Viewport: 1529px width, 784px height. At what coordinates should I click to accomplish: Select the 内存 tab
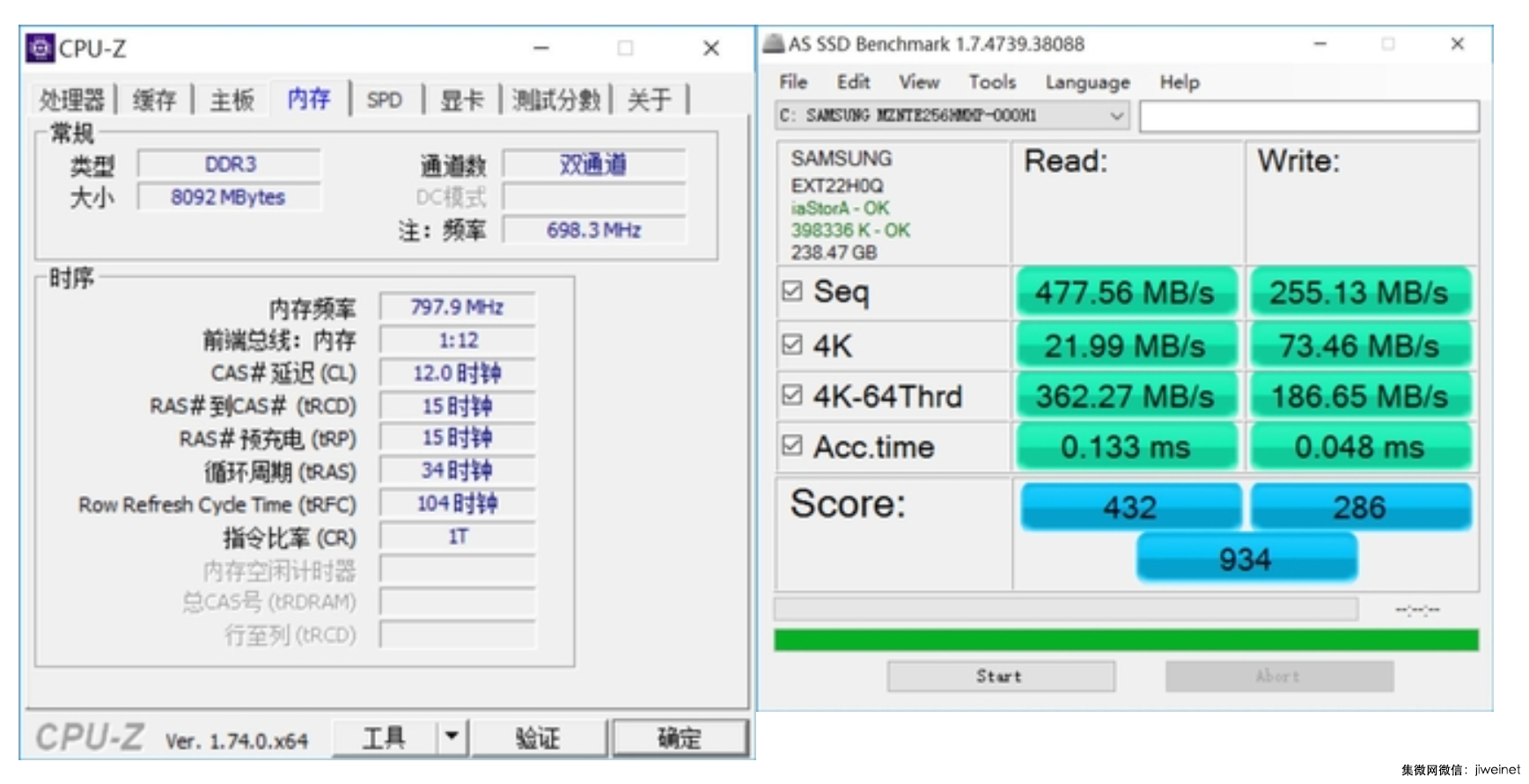click(309, 99)
